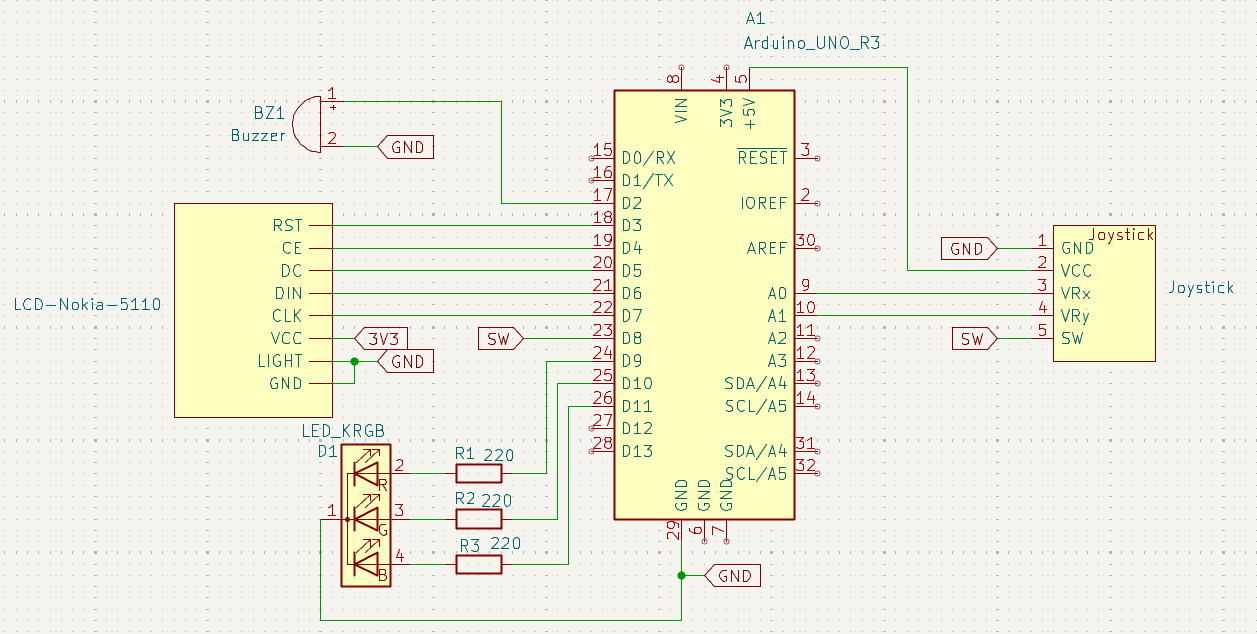
Task: Select the GND label beside Joystick pin 1
Action: tap(967, 249)
